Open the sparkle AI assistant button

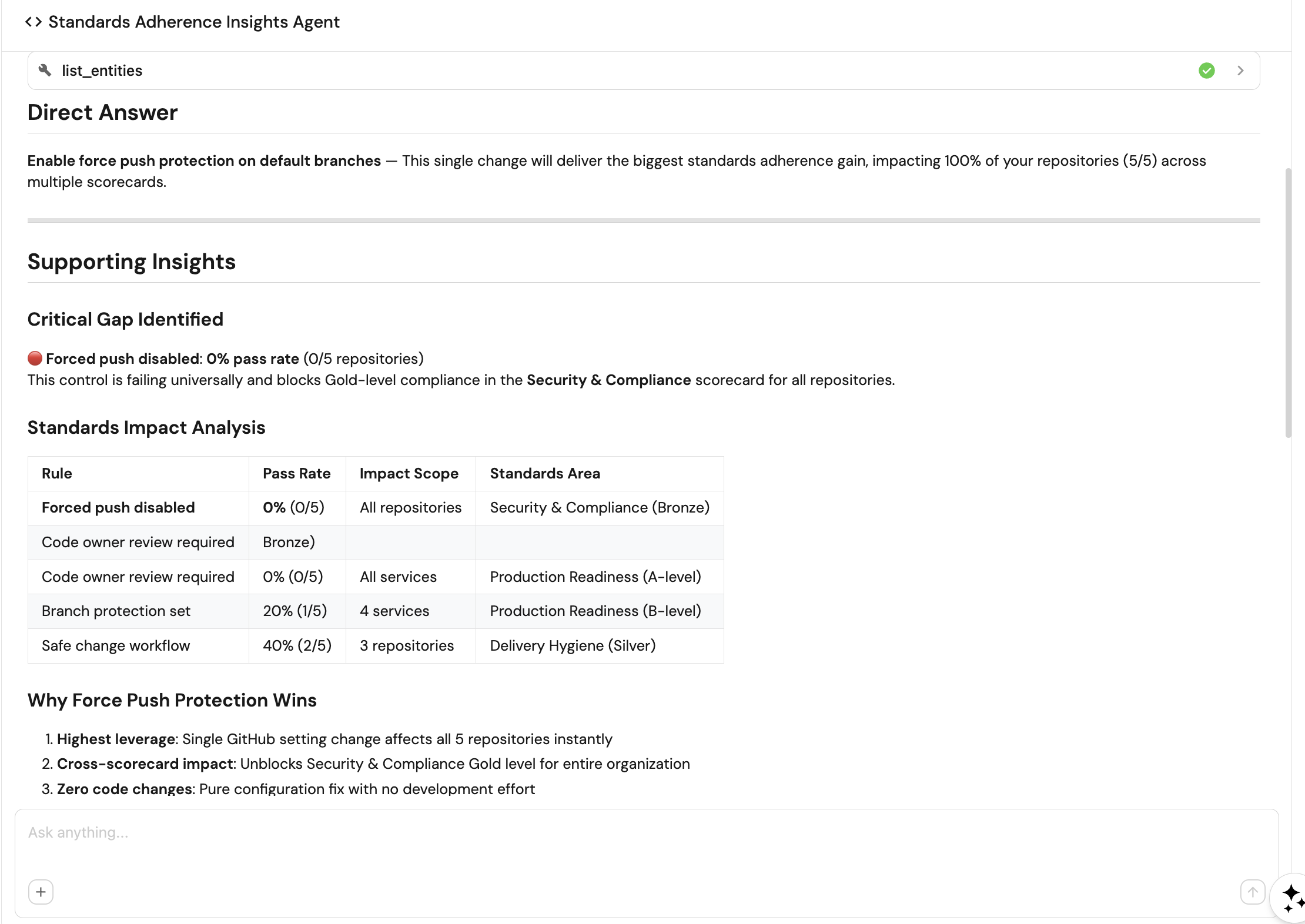coord(1291,898)
